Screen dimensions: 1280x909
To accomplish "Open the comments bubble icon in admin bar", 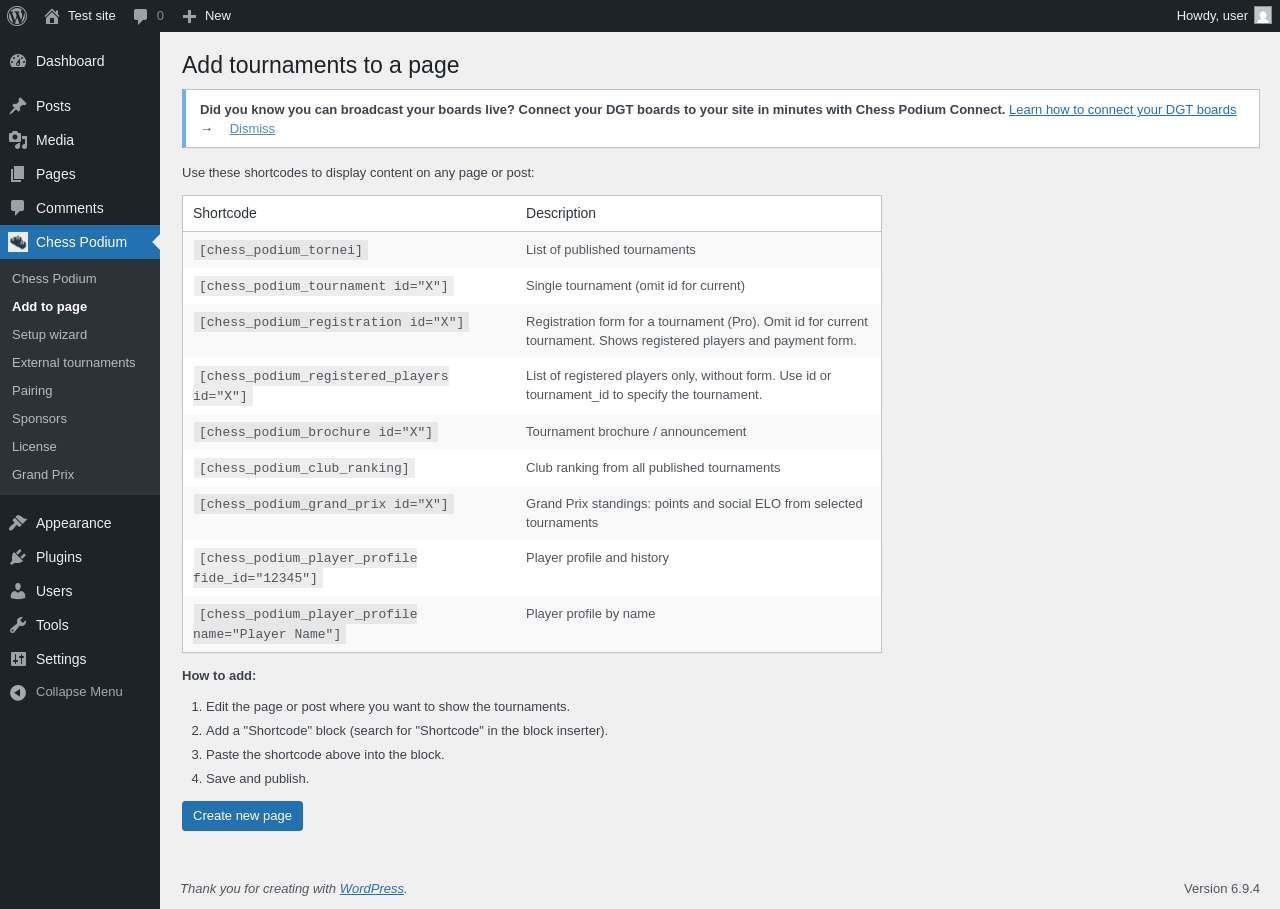I will pos(141,16).
